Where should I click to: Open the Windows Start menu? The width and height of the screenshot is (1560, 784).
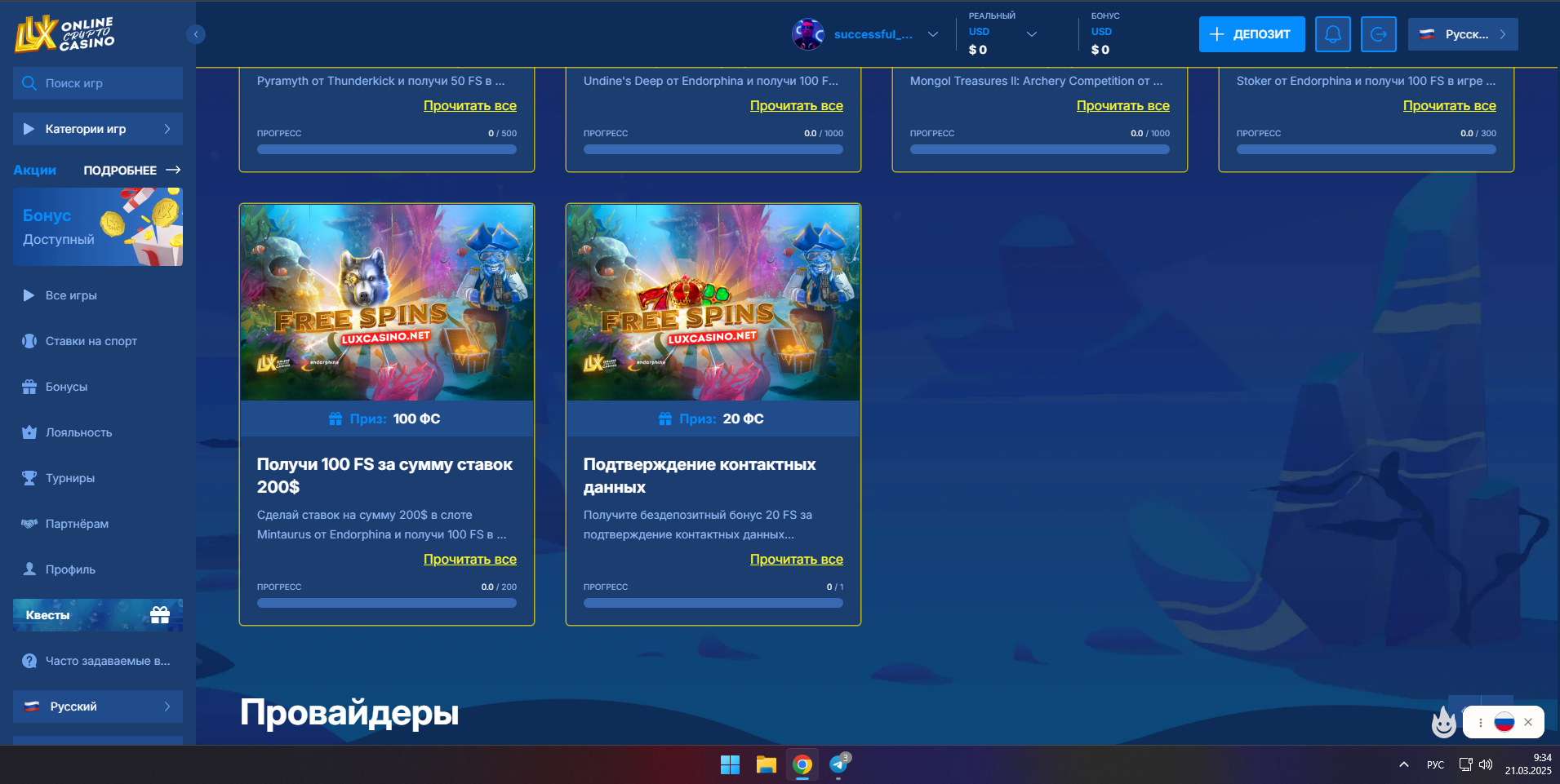coord(730,764)
